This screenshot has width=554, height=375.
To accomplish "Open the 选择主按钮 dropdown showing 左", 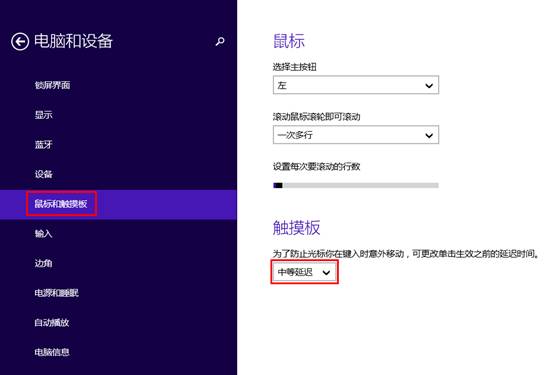I will [x=356, y=85].
